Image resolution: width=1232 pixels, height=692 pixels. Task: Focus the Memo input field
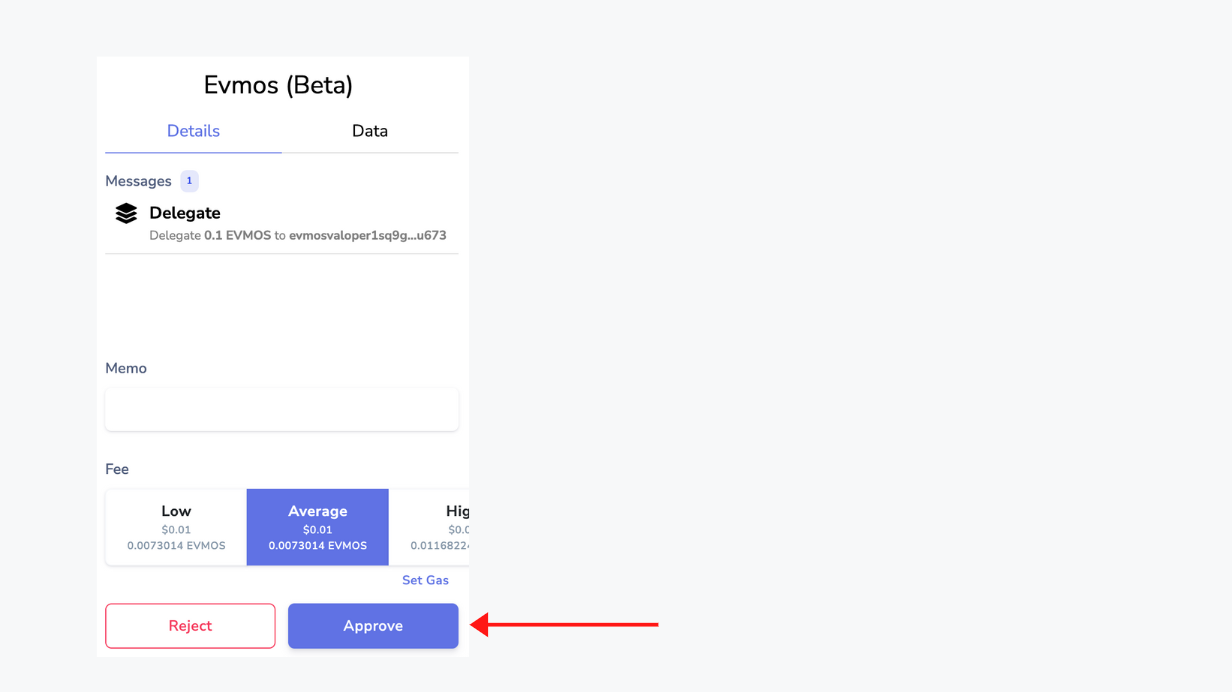coord(282,410)
